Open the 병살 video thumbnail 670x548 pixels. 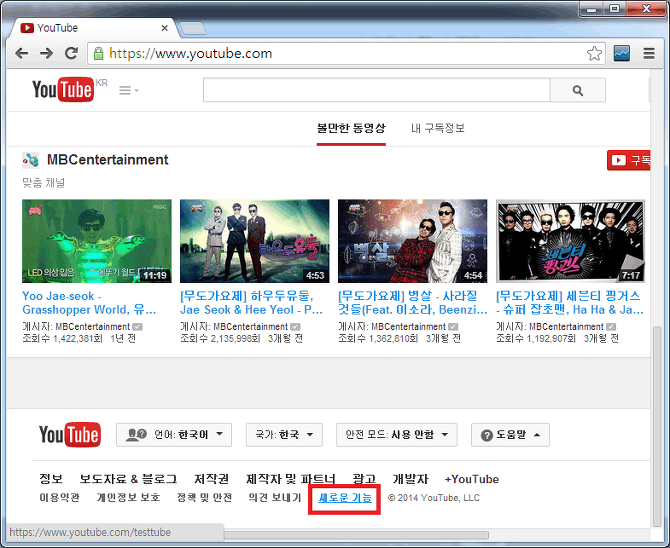click(412, 241)
